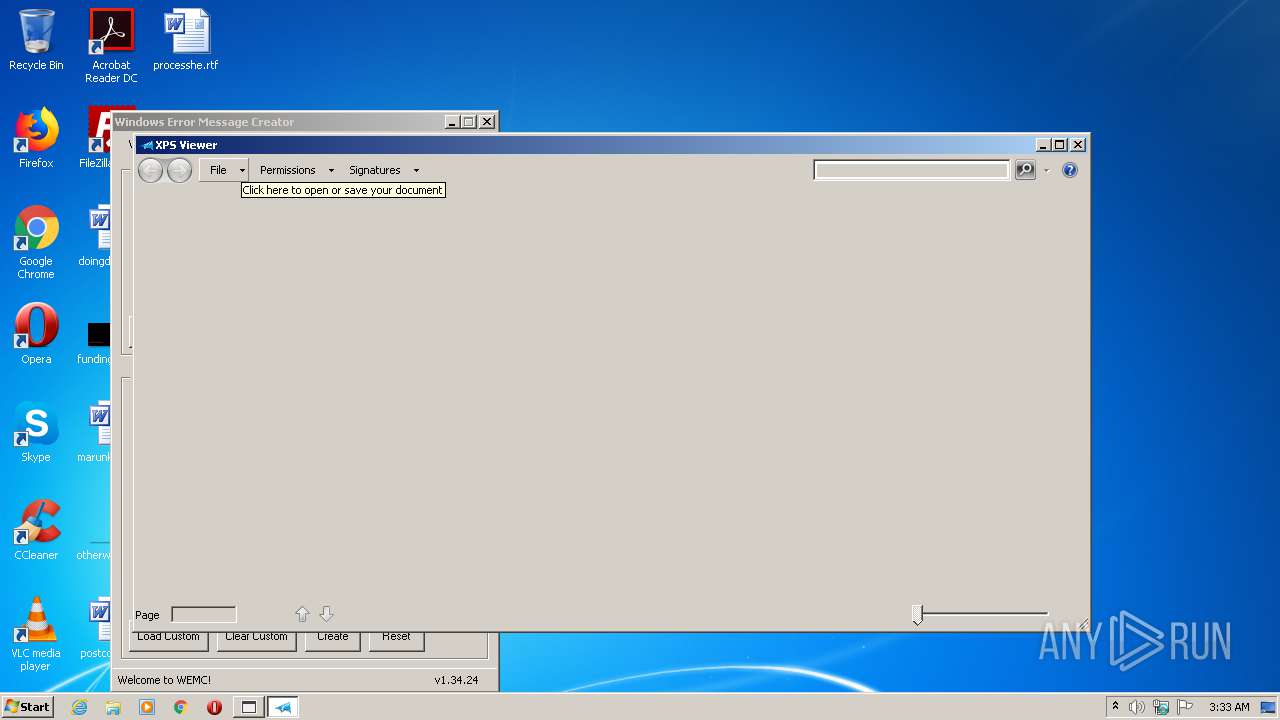Open Windows Explorer folder in taskbar

click(113, 707)
